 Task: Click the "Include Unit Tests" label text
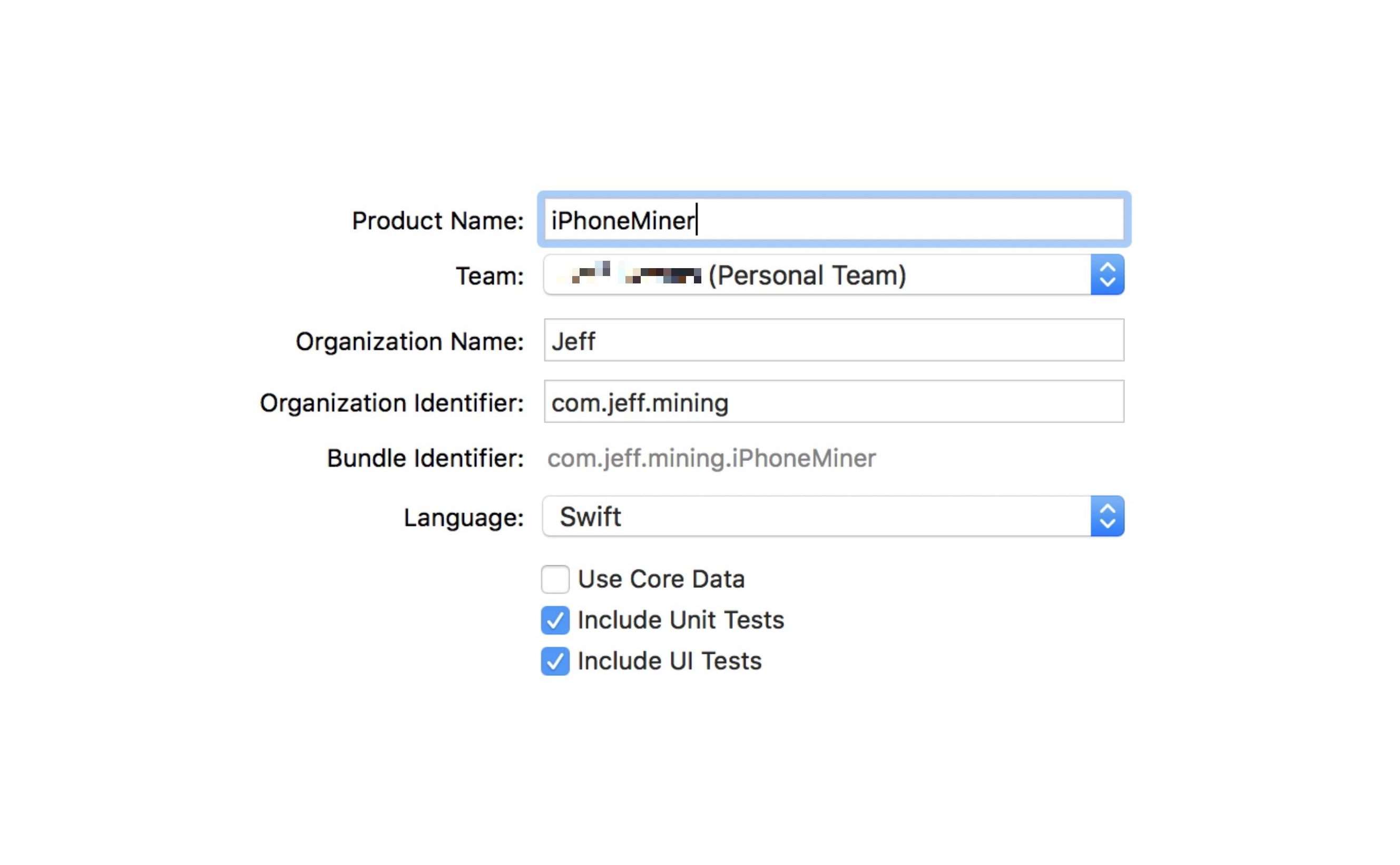[681, 621]
